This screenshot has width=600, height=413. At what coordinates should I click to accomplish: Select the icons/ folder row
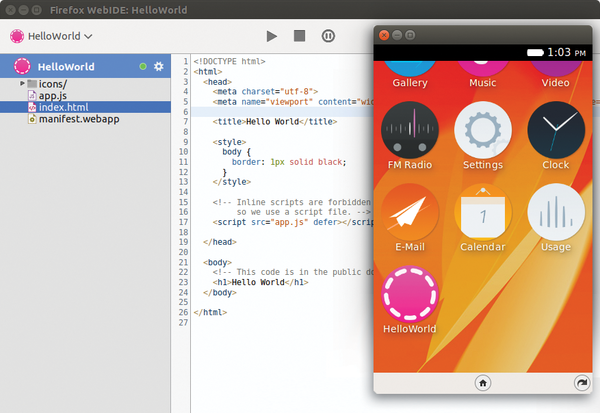tap(85, 84)
